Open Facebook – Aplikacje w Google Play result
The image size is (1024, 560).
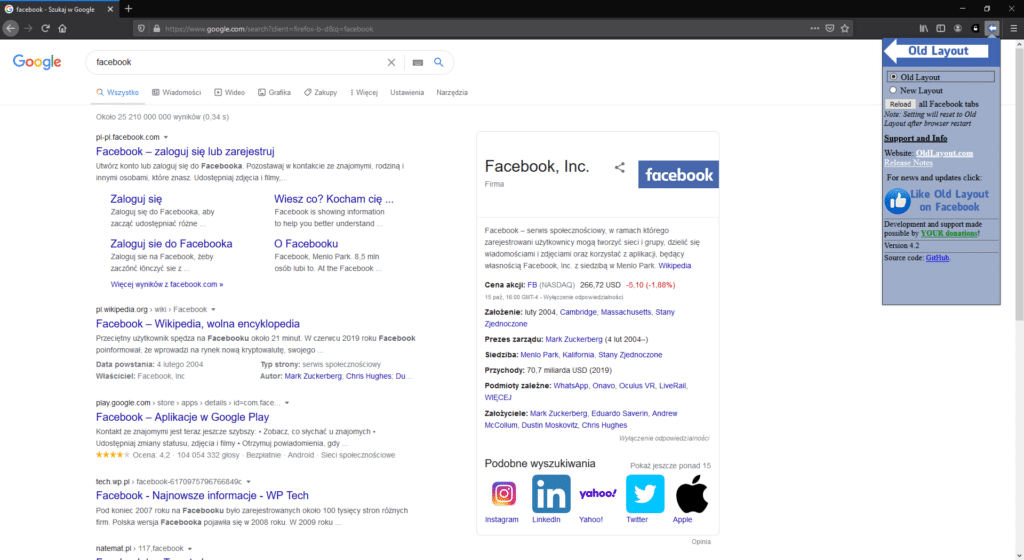[182, 417]
